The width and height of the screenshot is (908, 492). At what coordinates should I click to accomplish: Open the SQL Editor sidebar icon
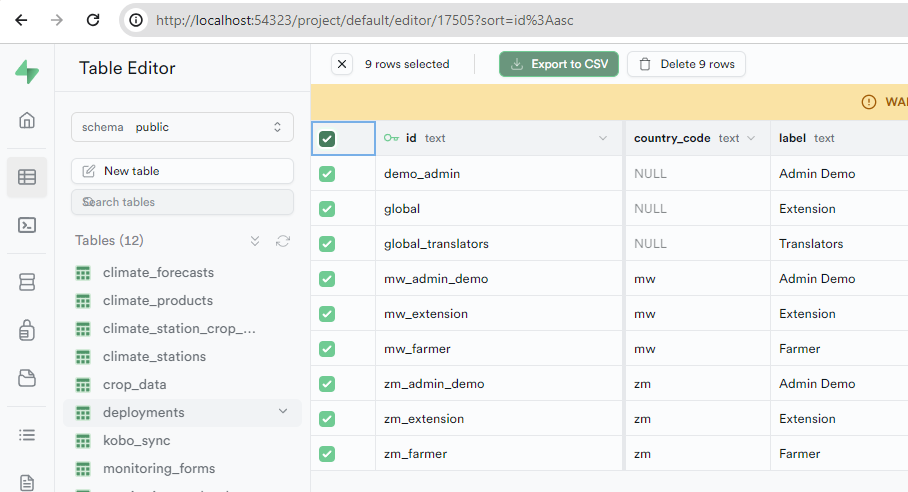click(27, 225)
